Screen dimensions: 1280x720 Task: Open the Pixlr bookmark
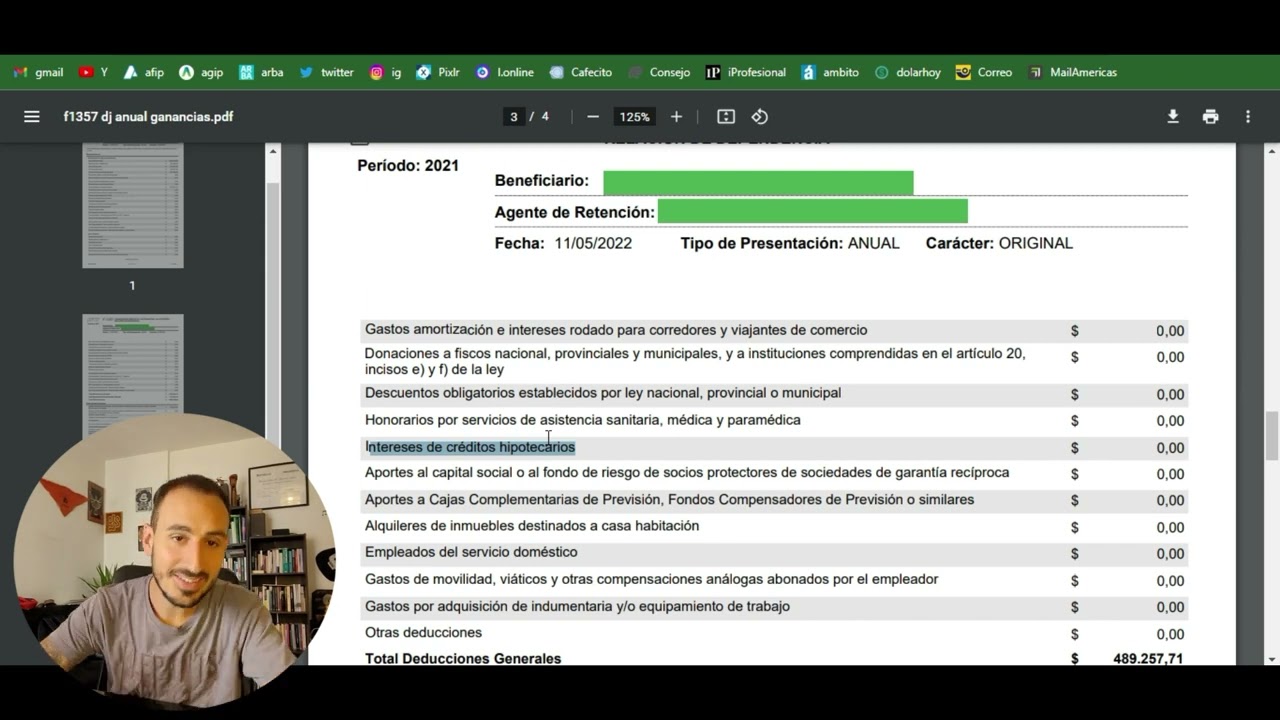438,72
